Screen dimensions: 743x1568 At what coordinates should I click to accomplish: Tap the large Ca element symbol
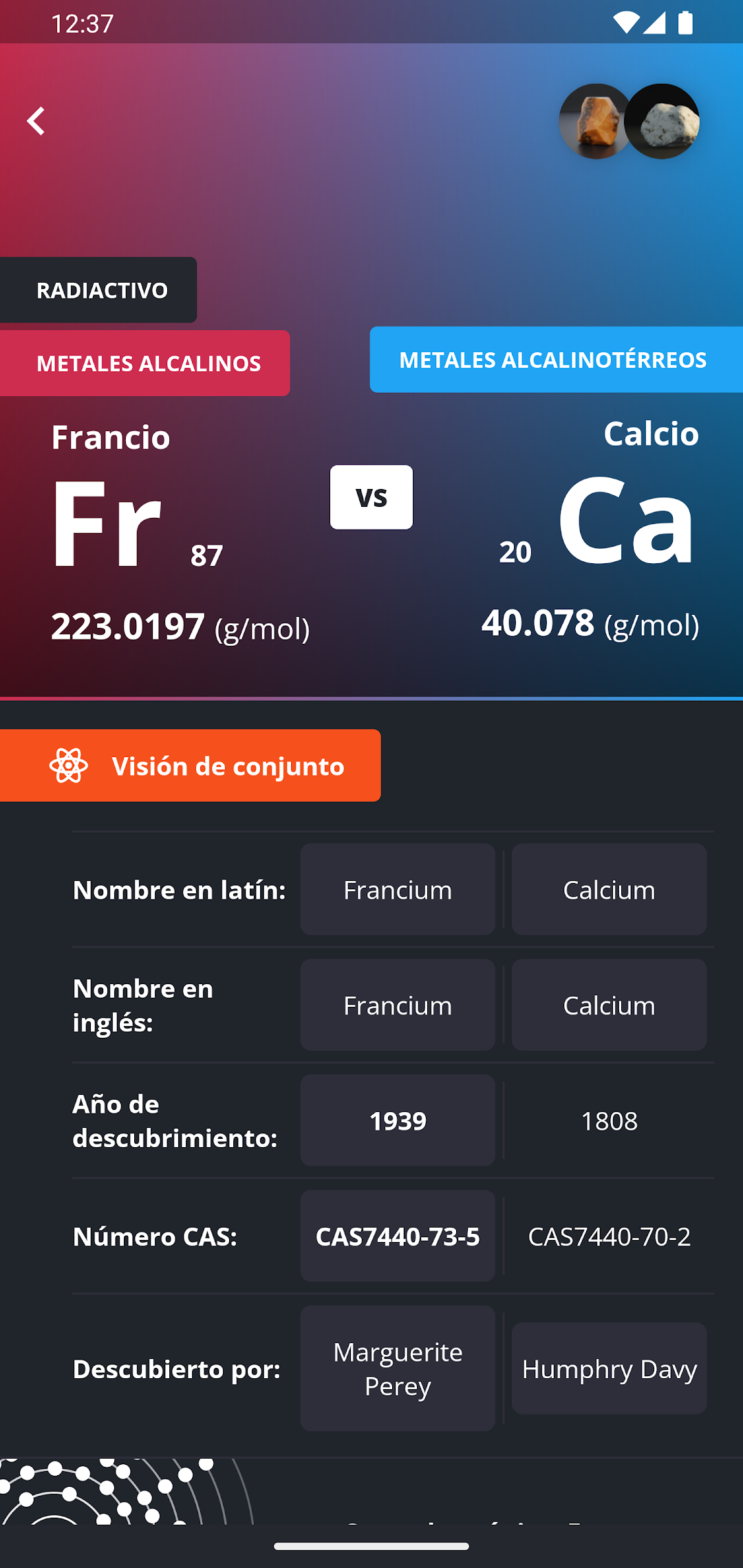[626, 519]
